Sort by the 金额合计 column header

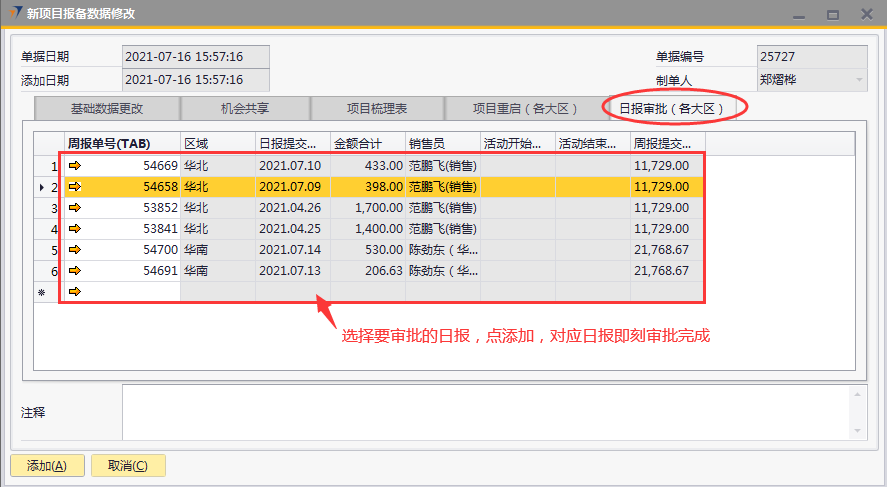point(367,143)
